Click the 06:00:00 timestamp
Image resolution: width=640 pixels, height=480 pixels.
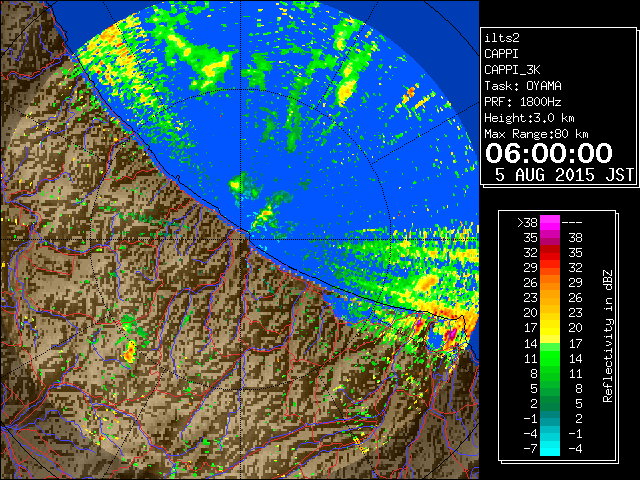click(x=549, y=153)
